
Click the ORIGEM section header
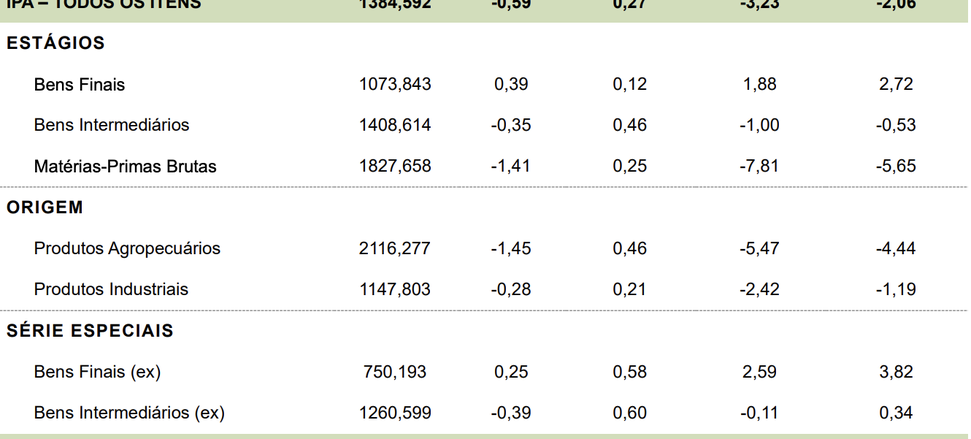coord(45,207)
